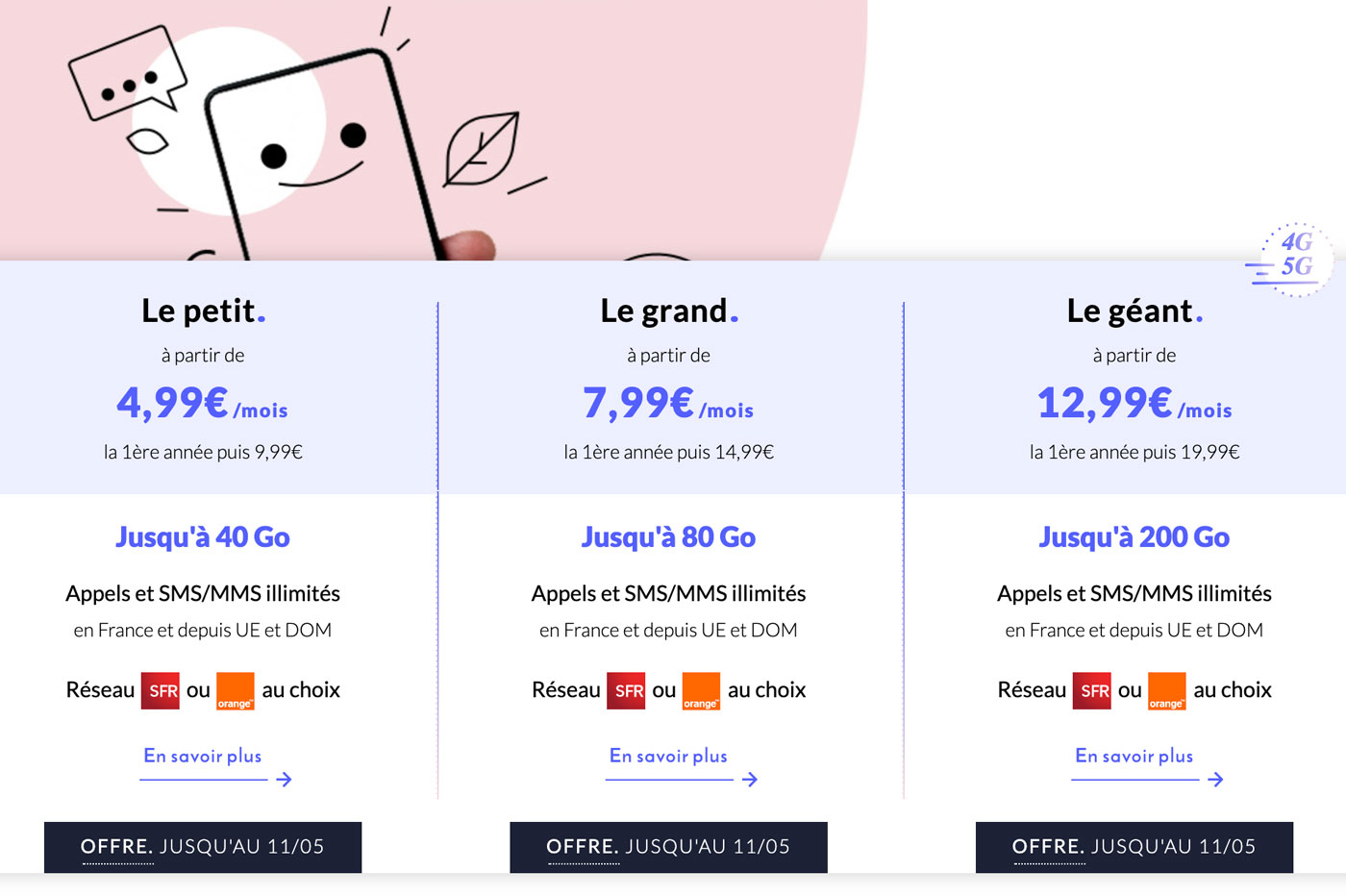This screenshot has width=1346, height=896.
Task: Open En savoir plus for Le petit
Action: coord(203,756)
